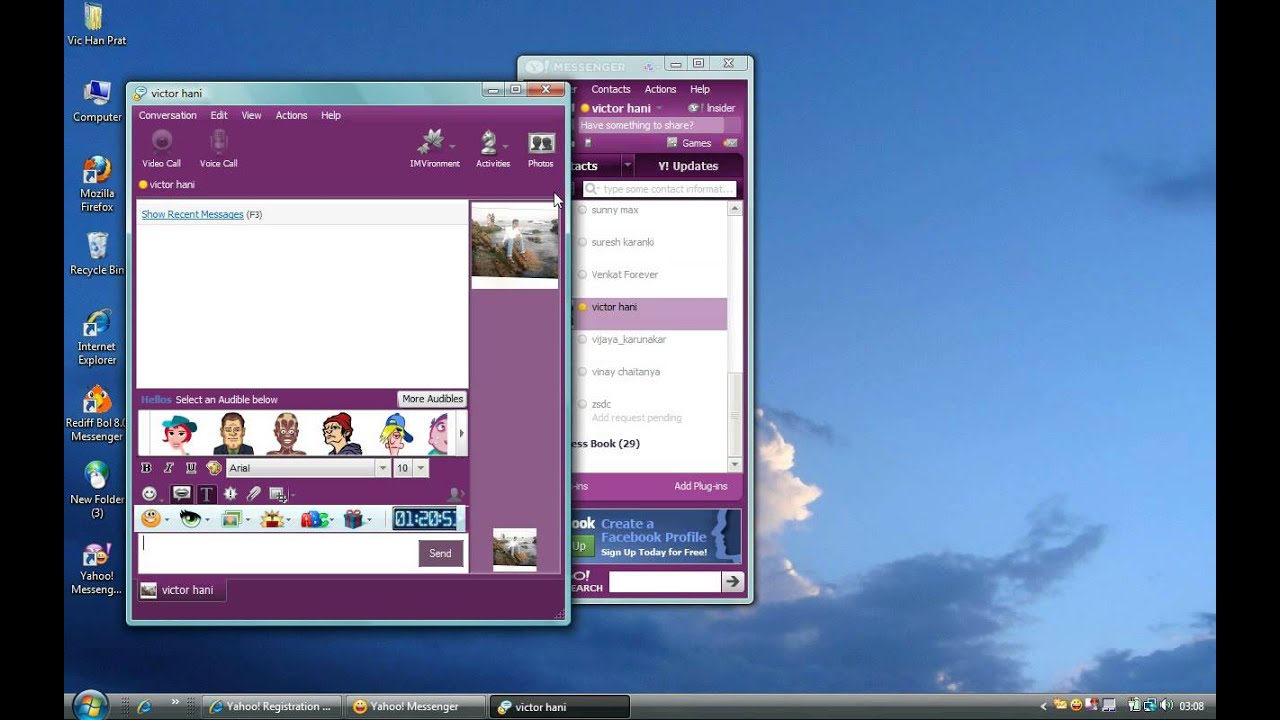Open chat window Actions menu
Screen dimensions: 1280x720
291,115
